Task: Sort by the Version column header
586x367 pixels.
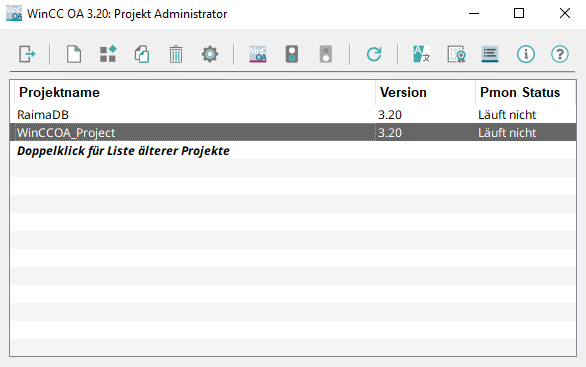Action: click(425, 92)
